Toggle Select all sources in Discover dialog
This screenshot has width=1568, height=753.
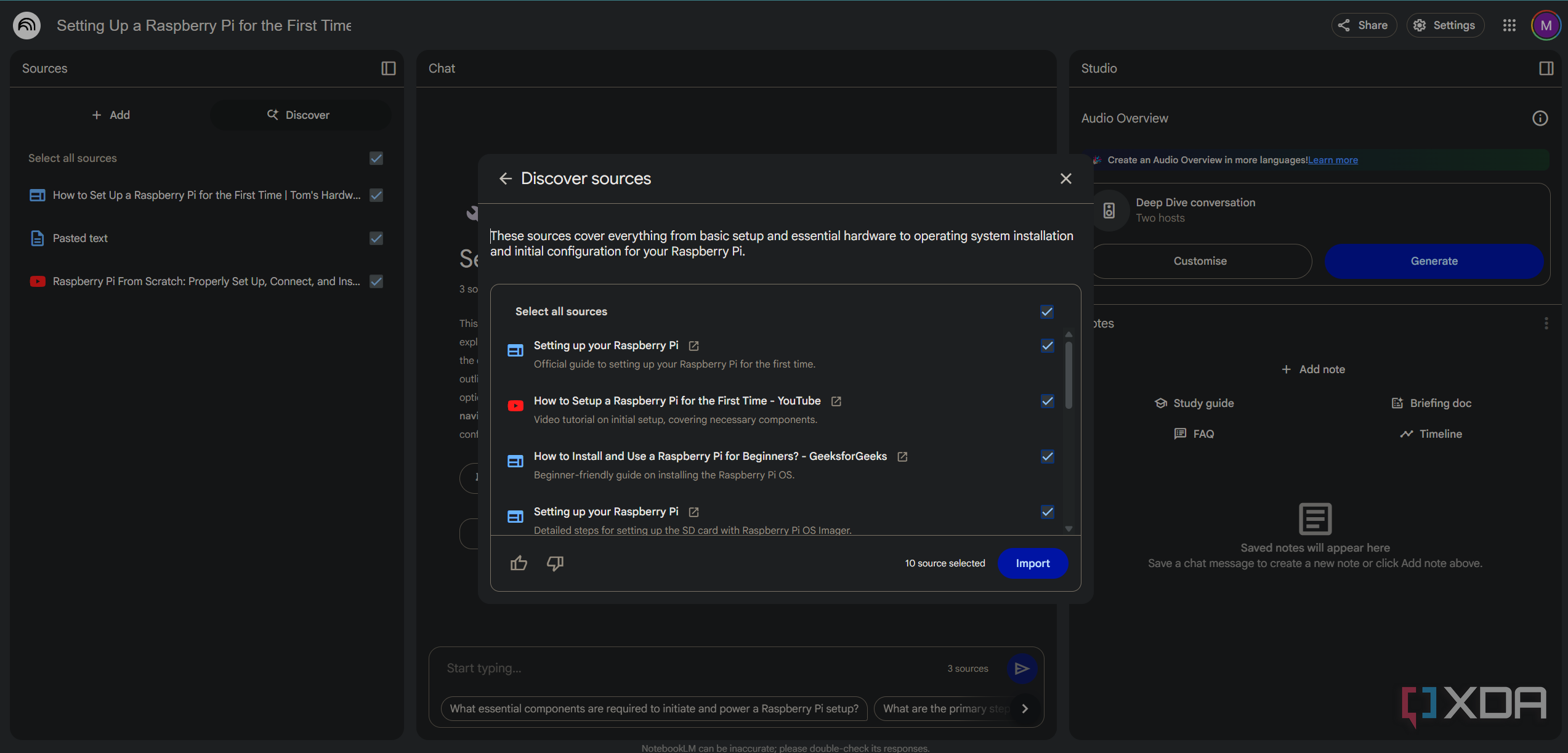[x=1047, y=312]
